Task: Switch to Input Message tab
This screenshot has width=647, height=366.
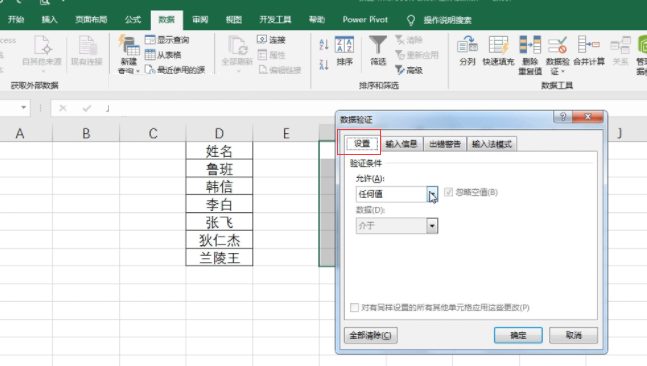Action: pyautogui.click(x=401, y=144)
